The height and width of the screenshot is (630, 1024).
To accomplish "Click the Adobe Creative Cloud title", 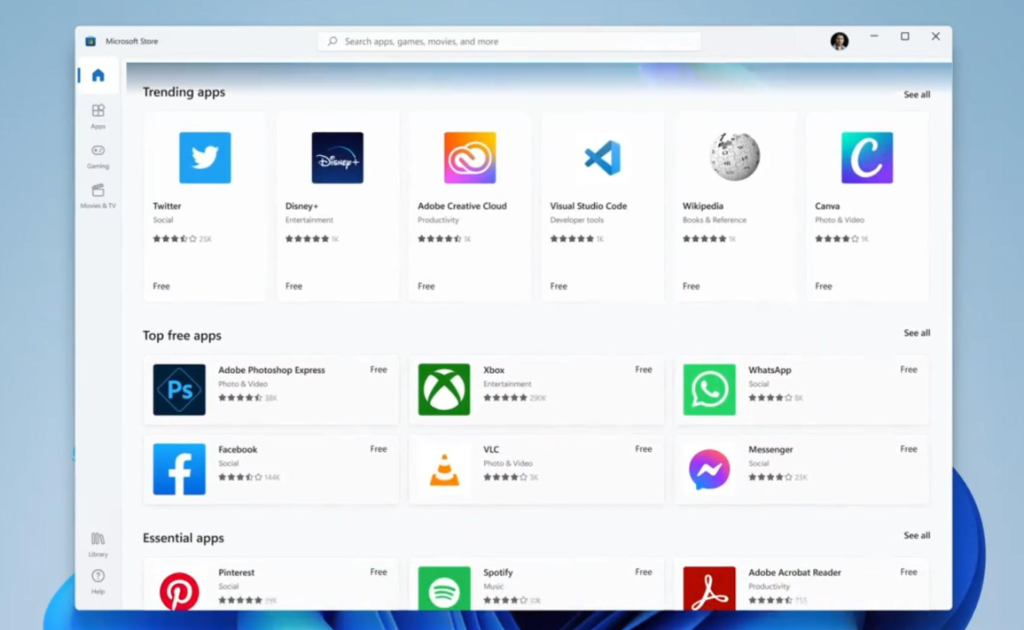I will [x=462, y=206].
